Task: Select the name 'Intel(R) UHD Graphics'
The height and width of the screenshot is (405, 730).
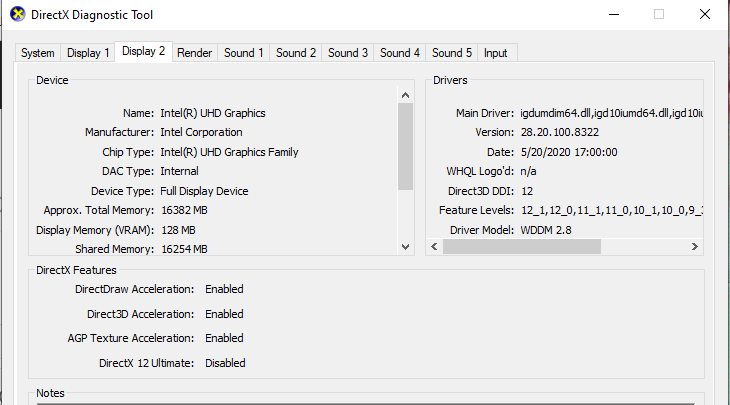Action: [213, 113]
